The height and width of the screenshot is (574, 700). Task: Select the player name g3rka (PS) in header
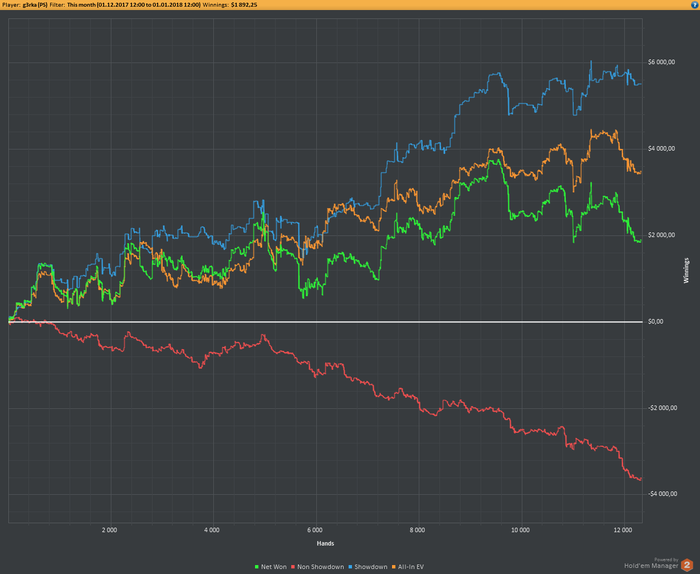pyautogui.click(x=35, y=5)
